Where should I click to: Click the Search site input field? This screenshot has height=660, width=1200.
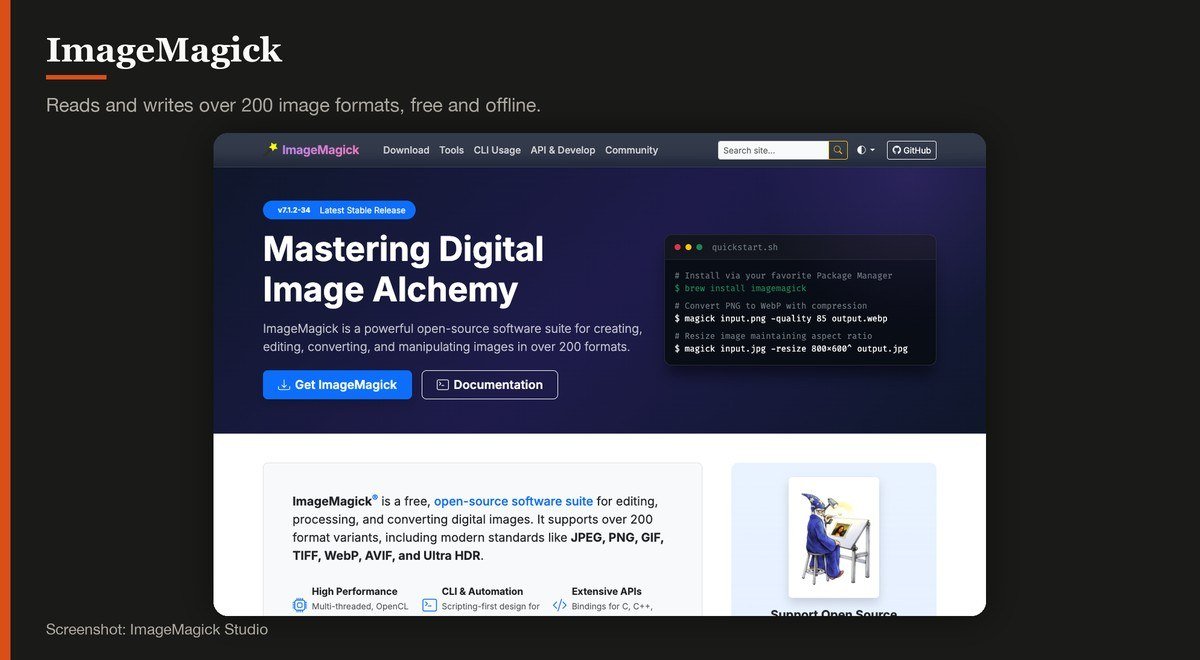[773, 150]
